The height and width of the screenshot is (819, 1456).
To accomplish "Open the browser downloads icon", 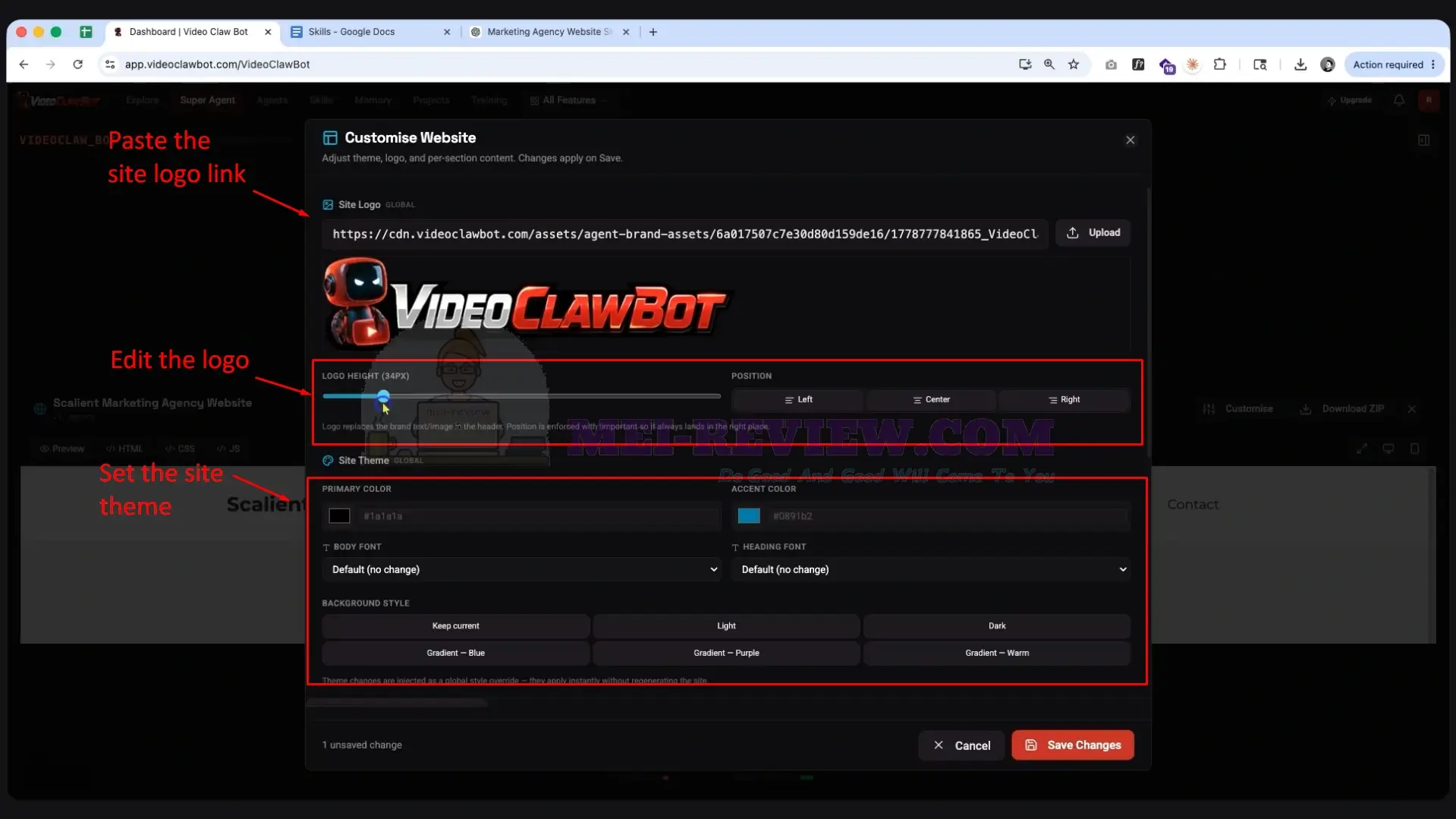I will coord(1300,65).
